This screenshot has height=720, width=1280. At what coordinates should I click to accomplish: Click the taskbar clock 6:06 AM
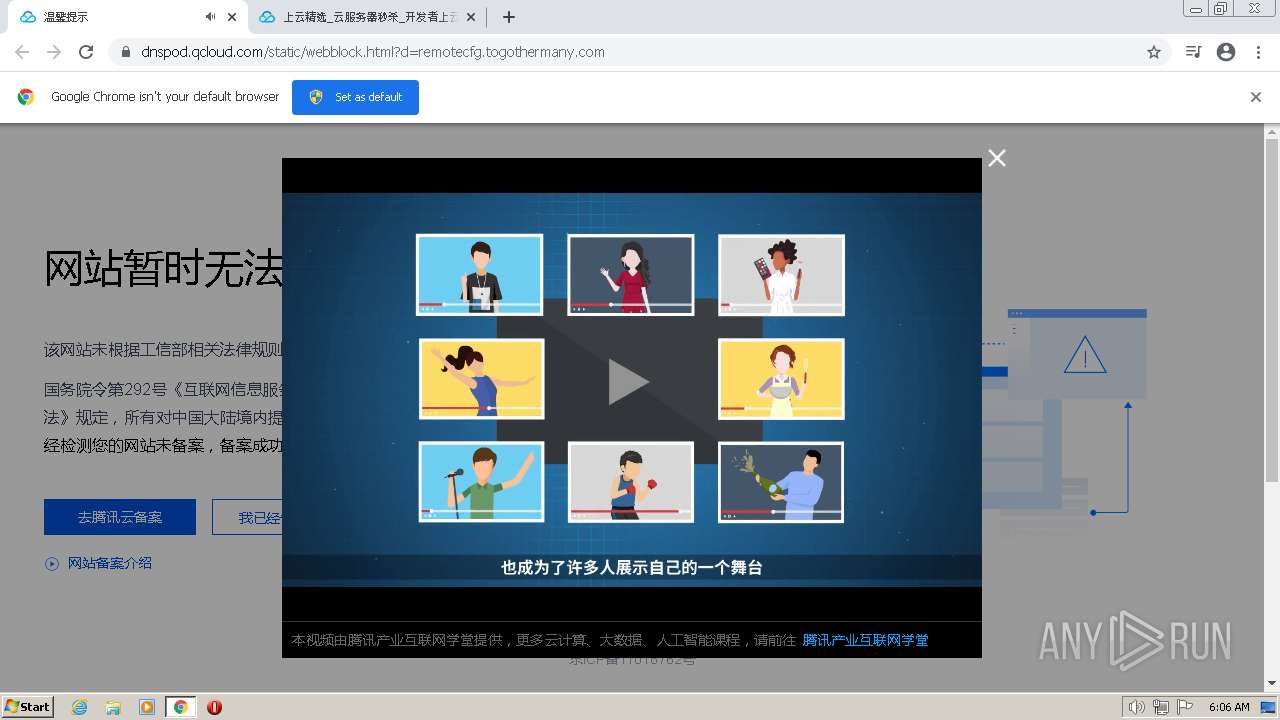1229,707
